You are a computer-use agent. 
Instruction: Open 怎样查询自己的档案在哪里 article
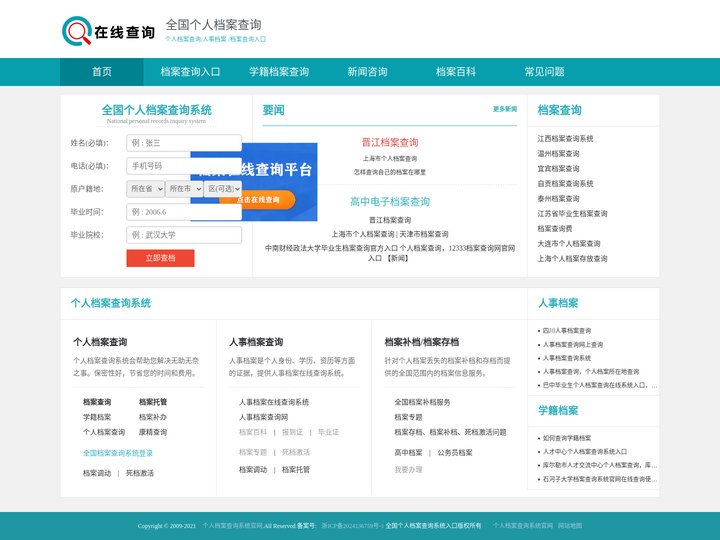click(x=390, y=172)
